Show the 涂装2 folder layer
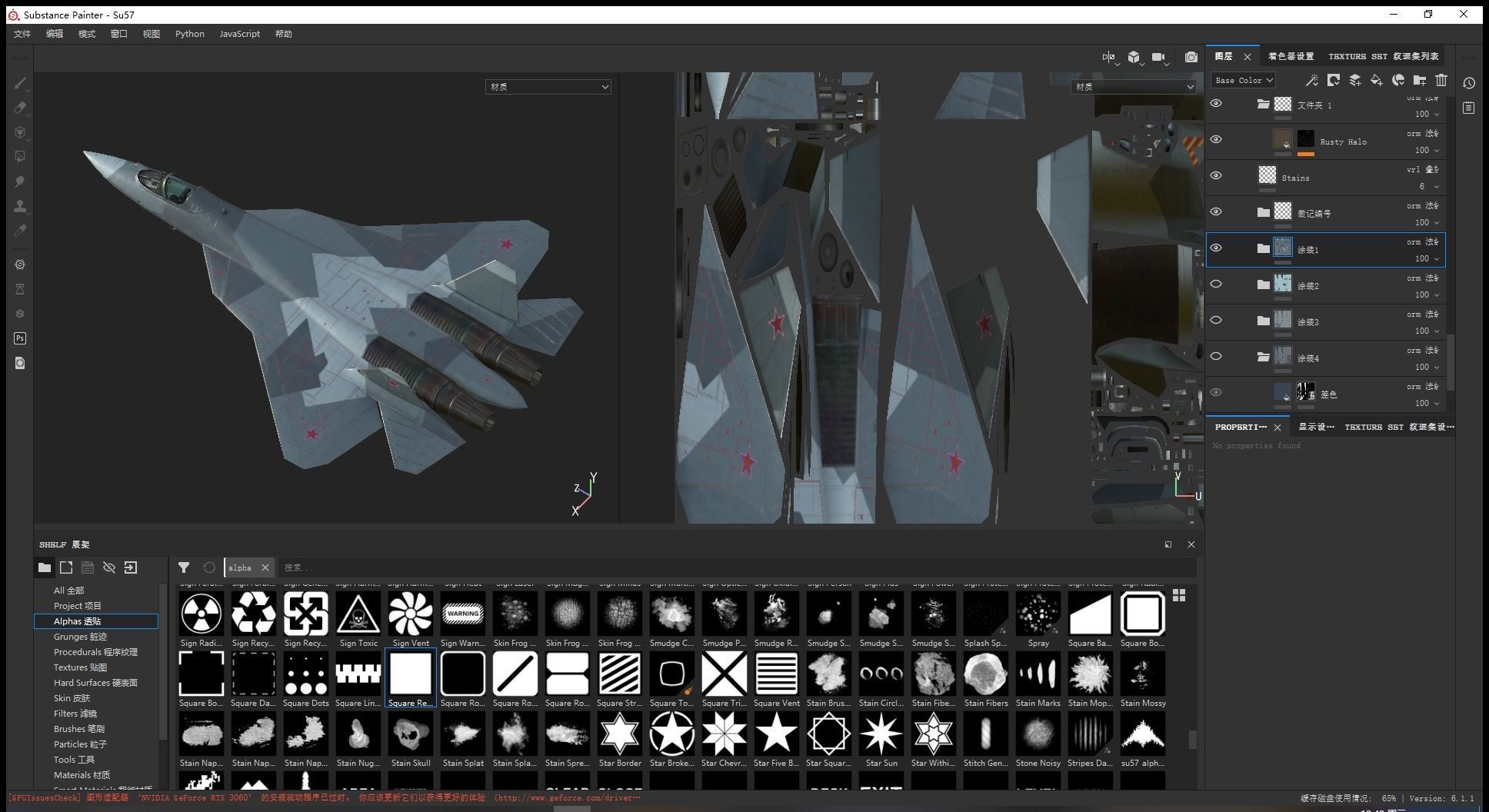 [1216, 284]
